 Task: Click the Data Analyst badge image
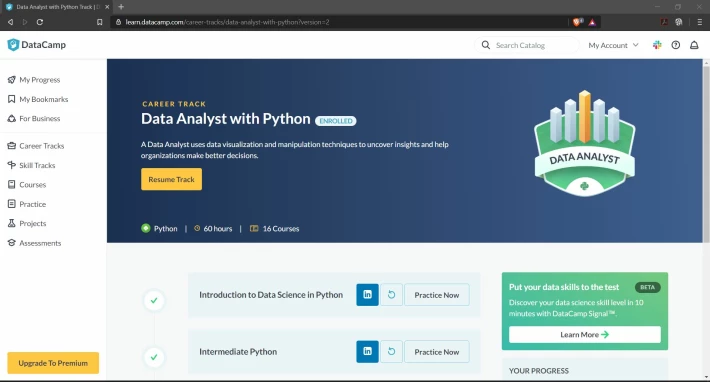(585, 143)
